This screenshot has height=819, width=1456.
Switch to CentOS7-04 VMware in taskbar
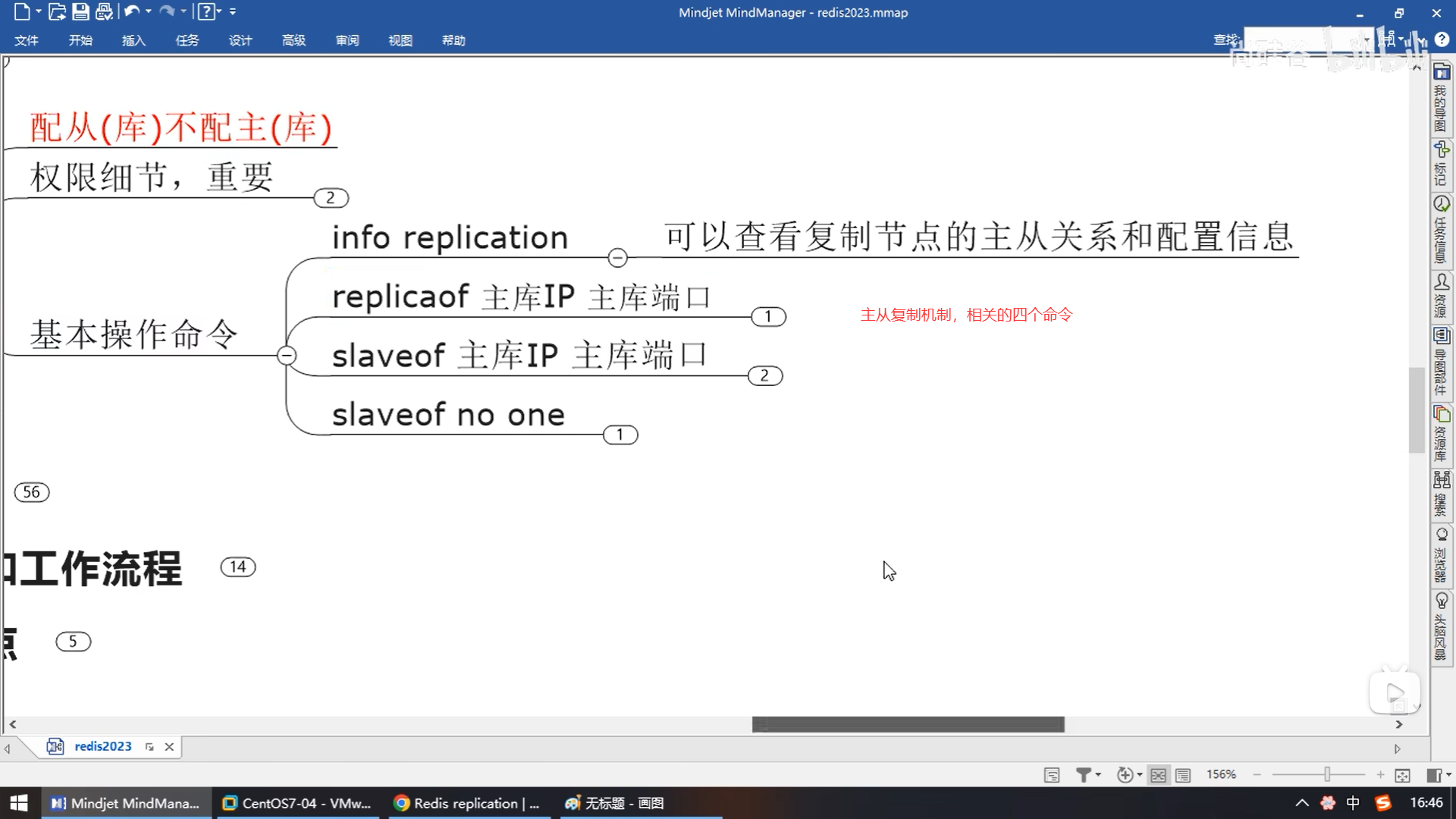coord(297,803)
